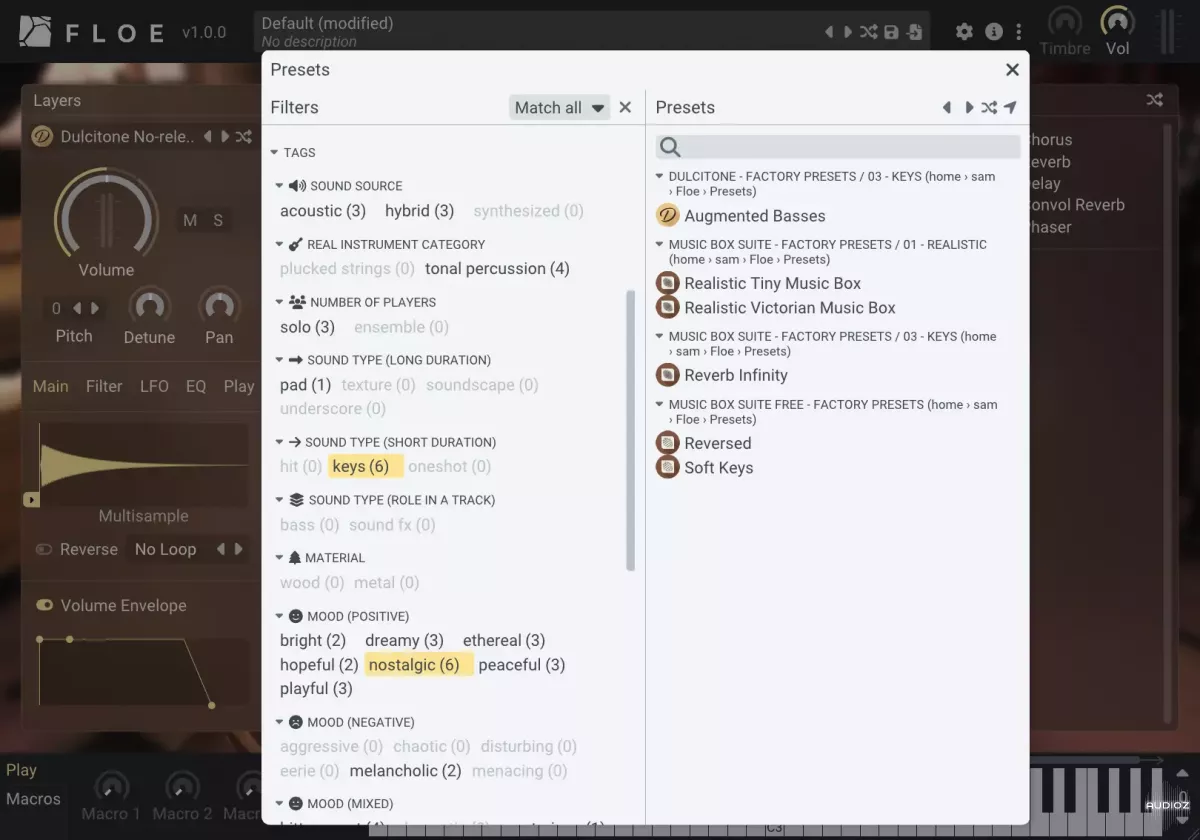Collapse the Mood (Positive) tag group

tap(280, 617)
